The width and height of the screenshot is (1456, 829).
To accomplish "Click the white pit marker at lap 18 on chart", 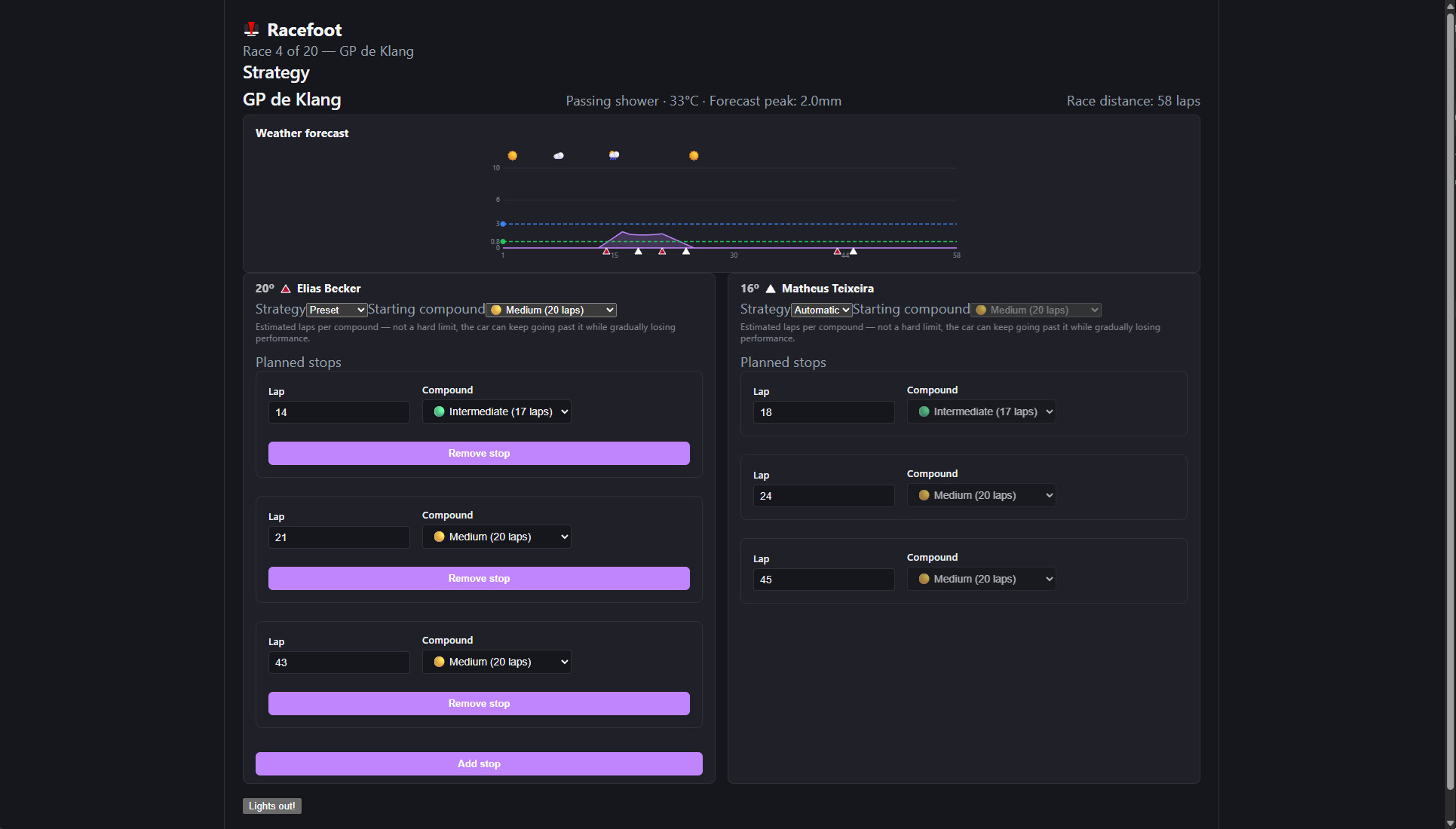I will coord(638,251).
